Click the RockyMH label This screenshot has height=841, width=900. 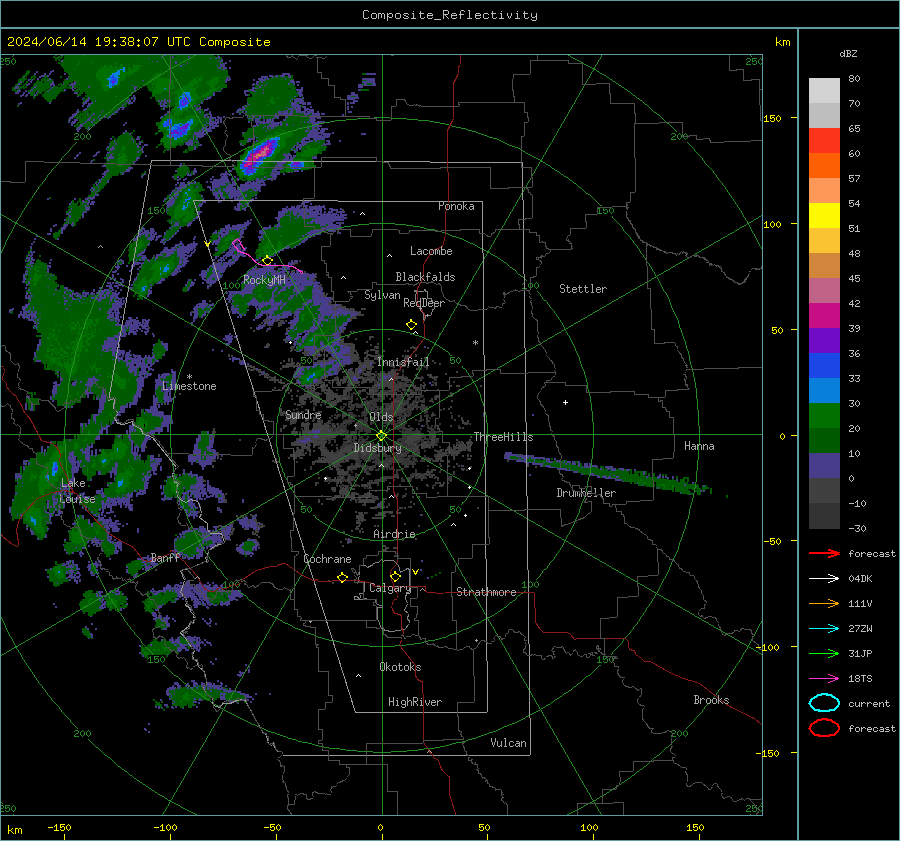tap(264, 280)
